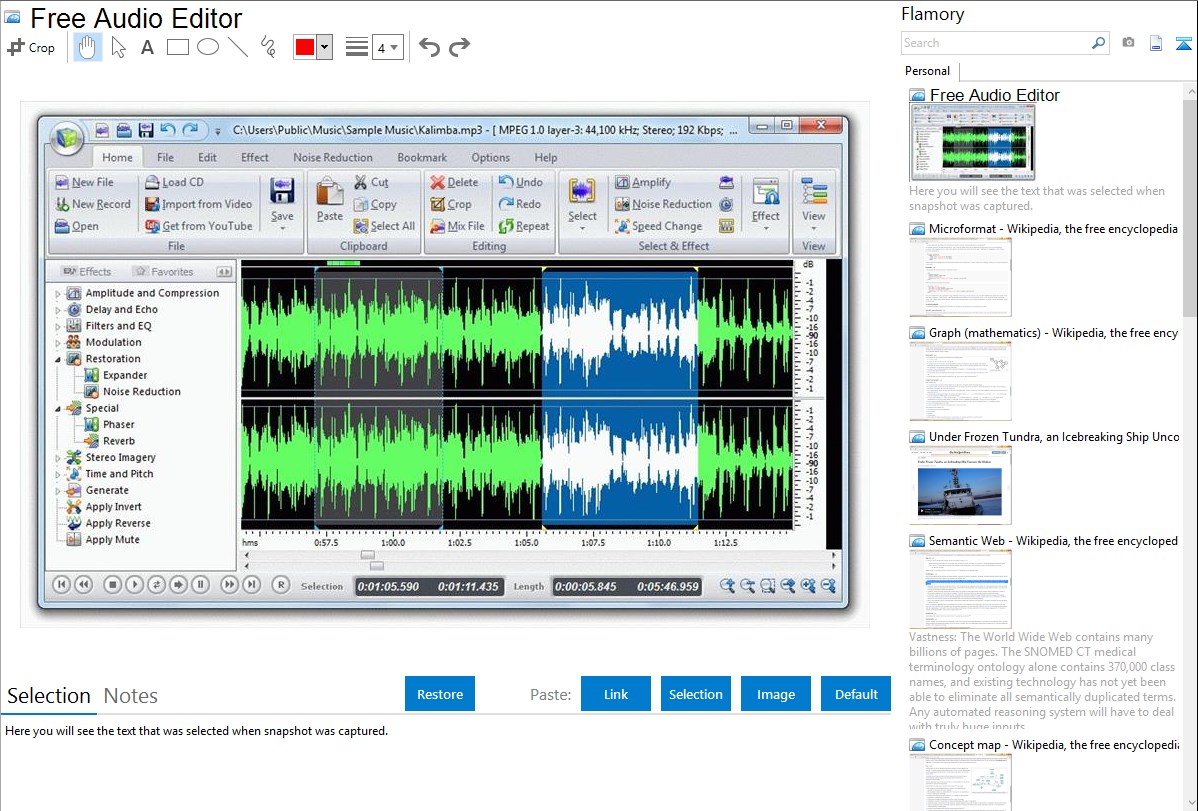Click the camera snapshot icon
Screen dimensions: 1198x811
click(1128, 43)
